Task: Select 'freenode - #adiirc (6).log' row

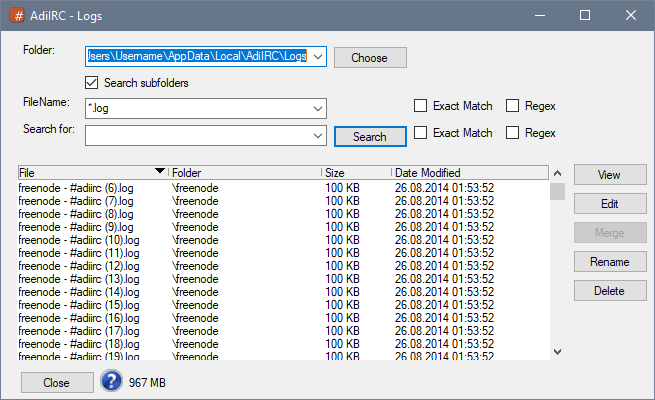Action: tap(283, 188)
